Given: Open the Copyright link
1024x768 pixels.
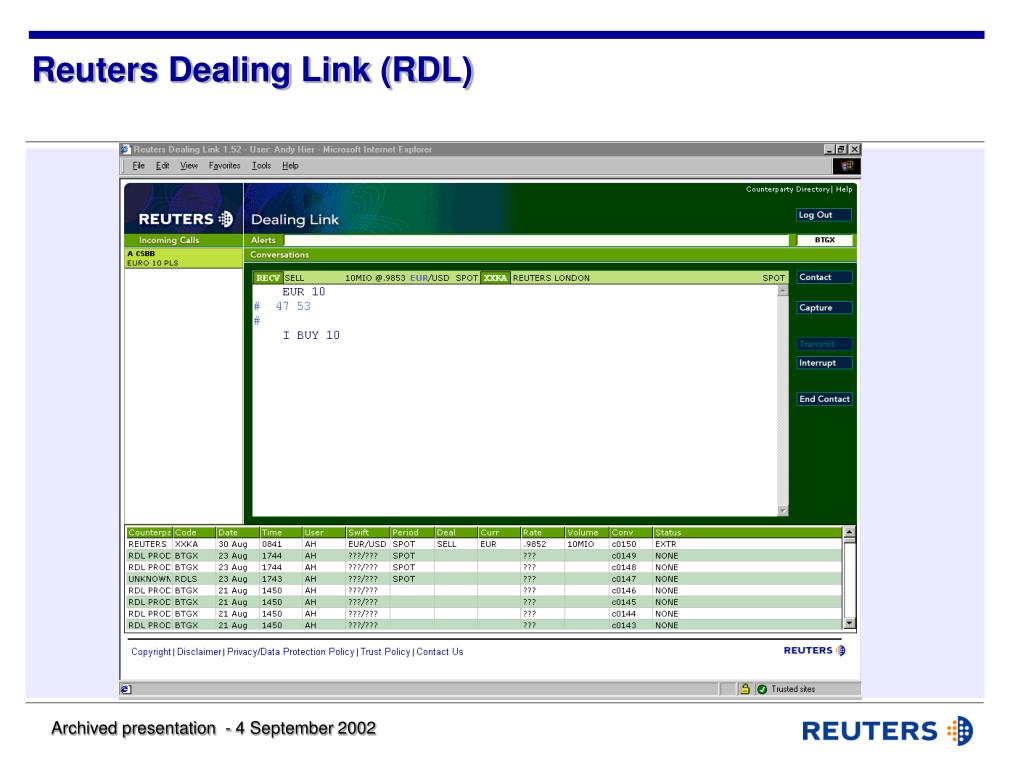Looking at the screenshot, I should coord(151,652).
